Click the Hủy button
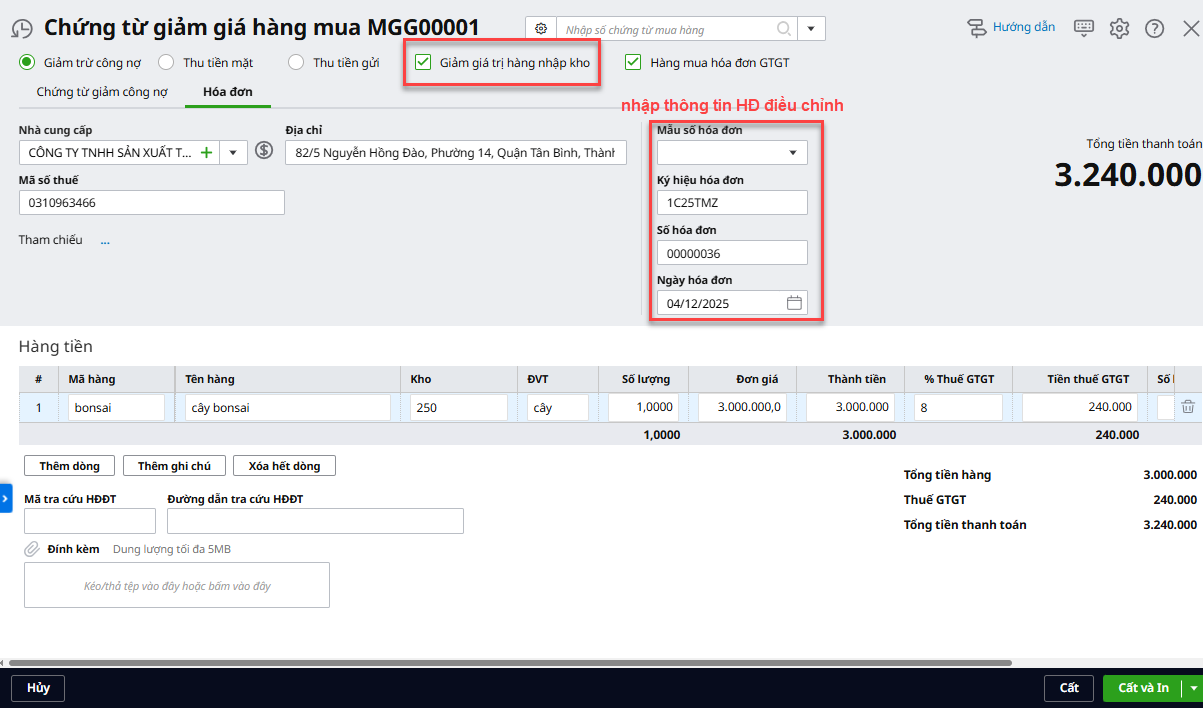 pos(38,688)
